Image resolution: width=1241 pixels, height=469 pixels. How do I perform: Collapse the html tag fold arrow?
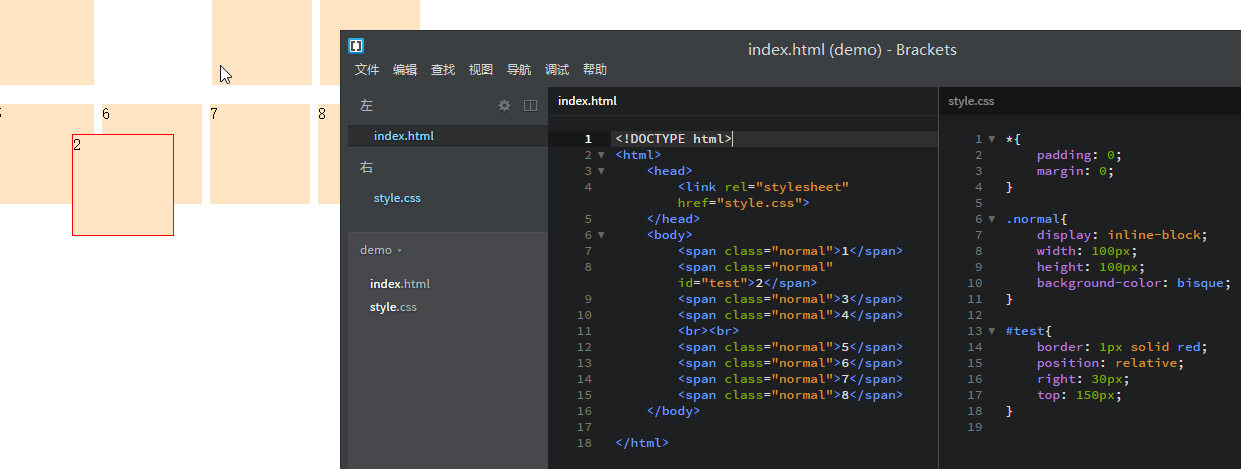[601, 155]
